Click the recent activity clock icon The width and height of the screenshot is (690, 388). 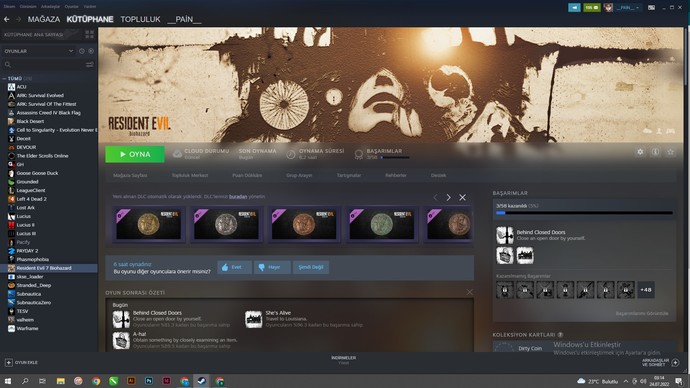[81, 51]
